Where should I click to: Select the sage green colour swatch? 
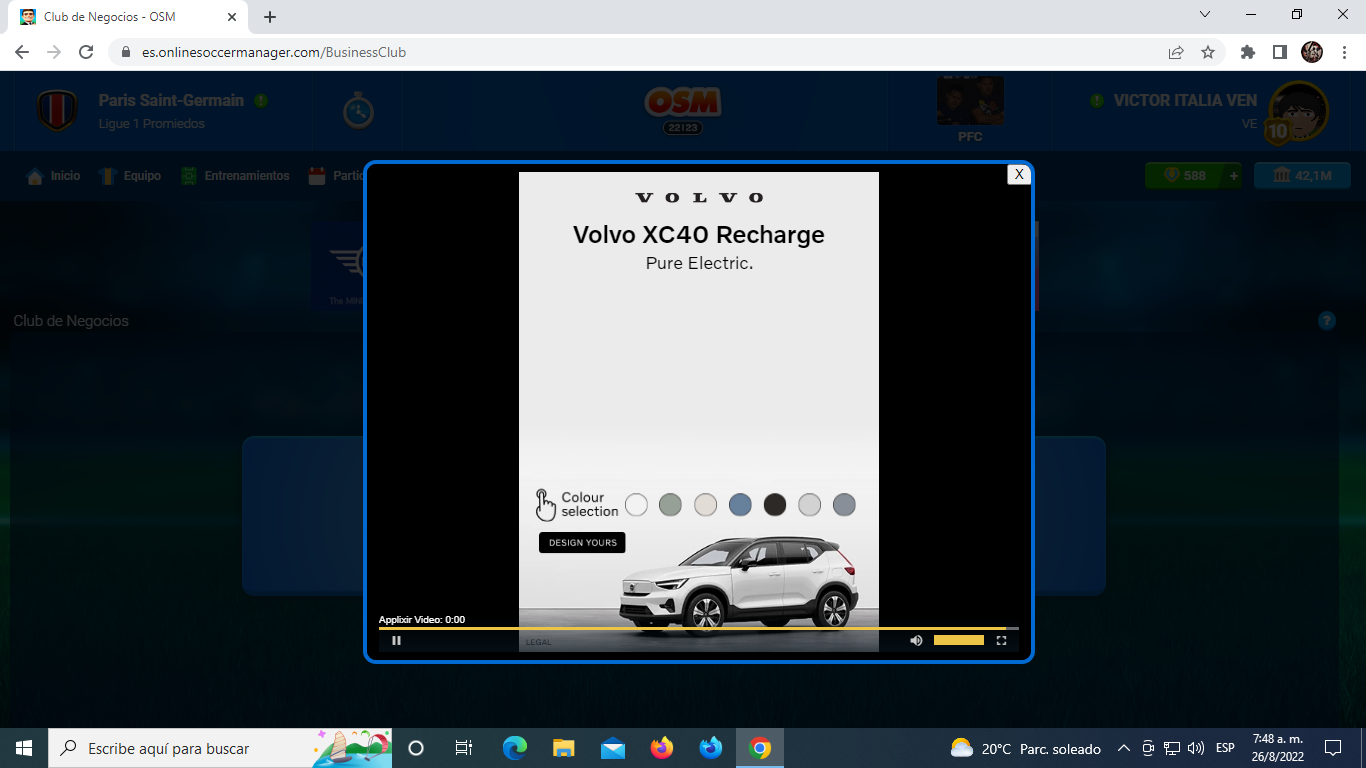(x=670, y=505)
